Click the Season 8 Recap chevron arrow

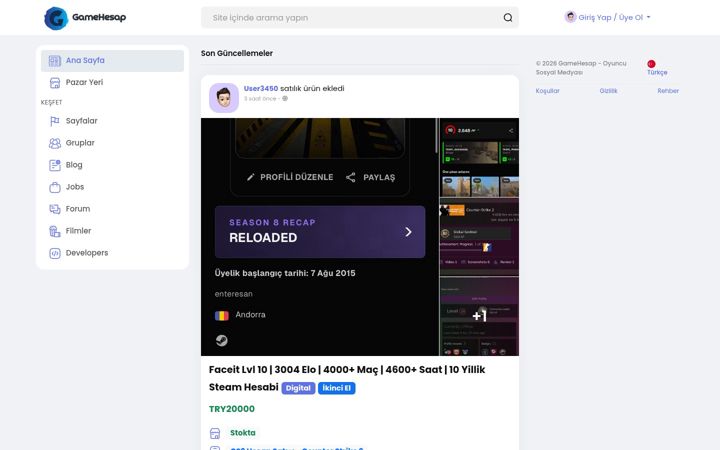coord(408,232)
